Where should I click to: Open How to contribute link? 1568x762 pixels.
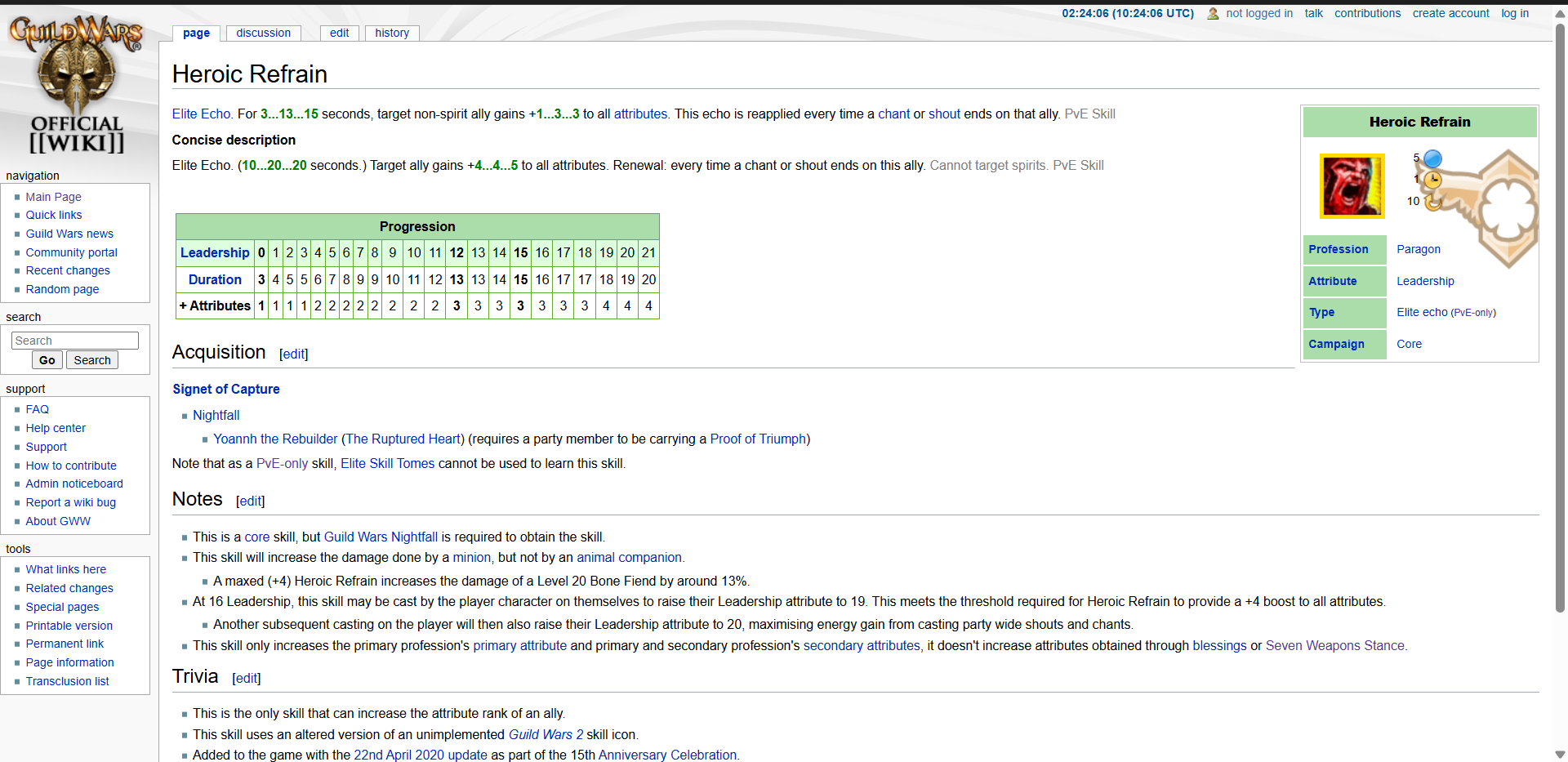click(x=71, y=466)
